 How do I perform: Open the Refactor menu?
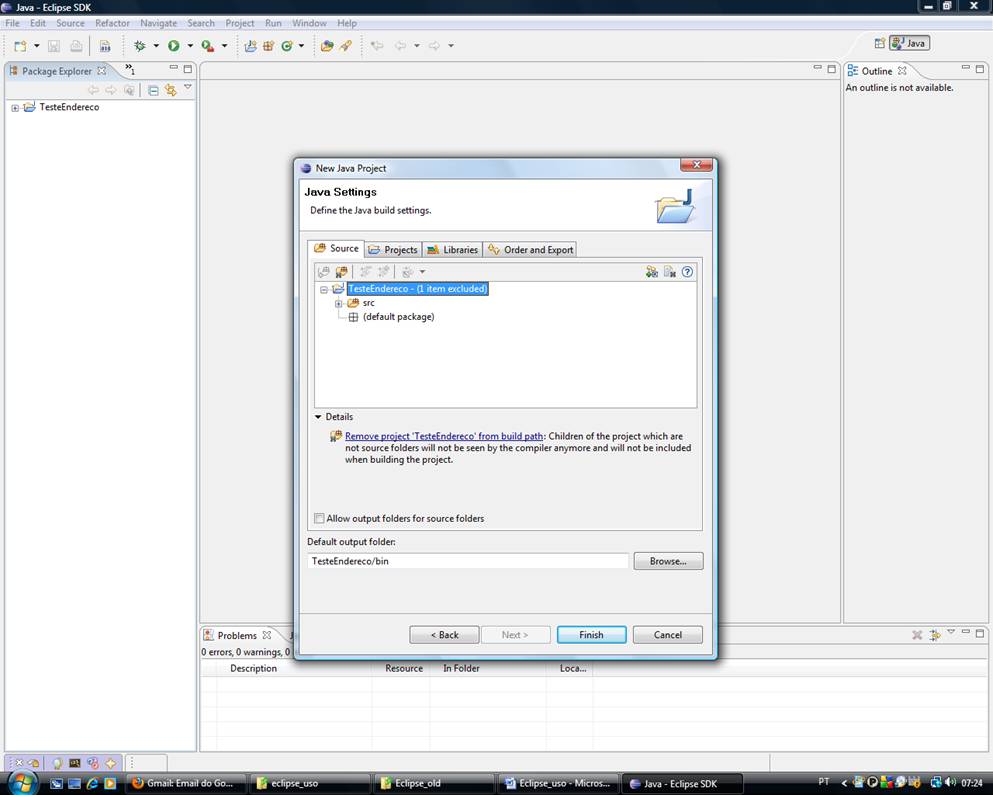(112, 23)
